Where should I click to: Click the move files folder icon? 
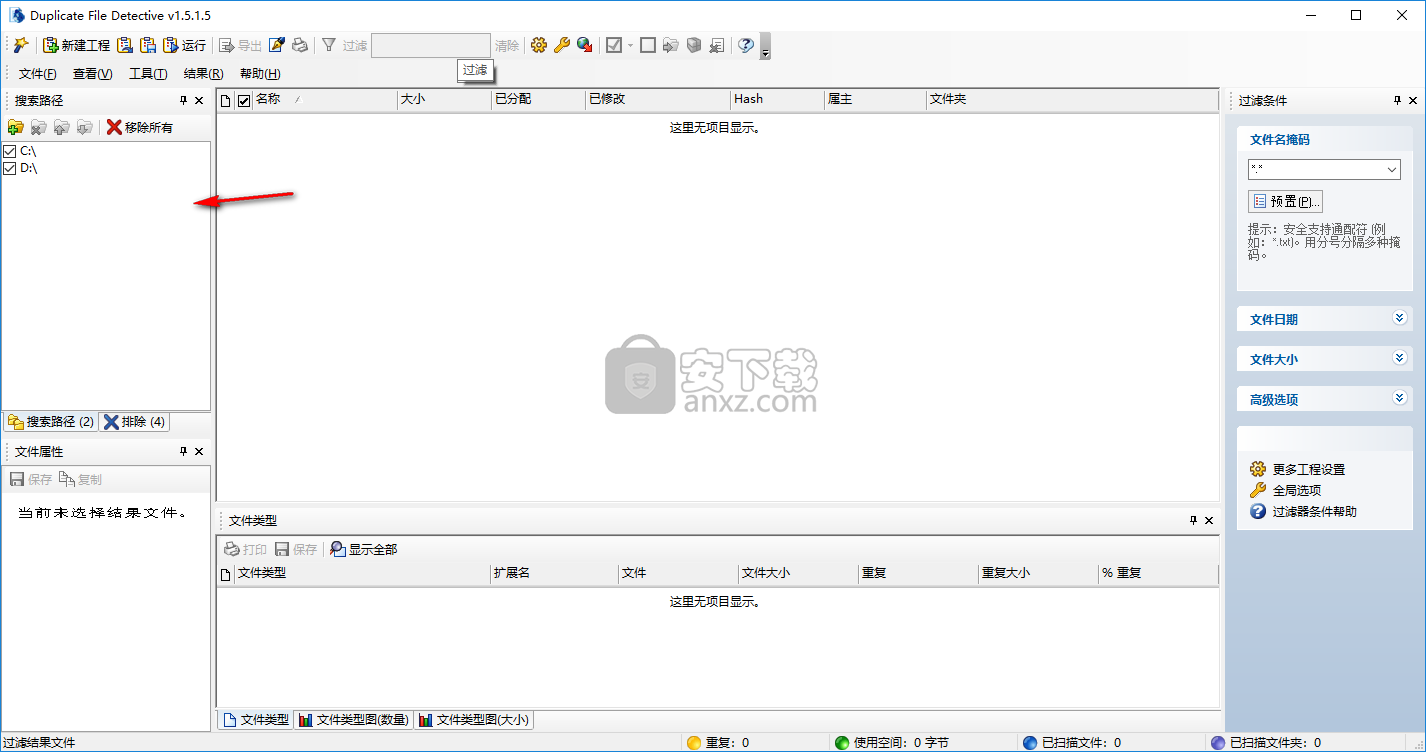pos(671,45)
